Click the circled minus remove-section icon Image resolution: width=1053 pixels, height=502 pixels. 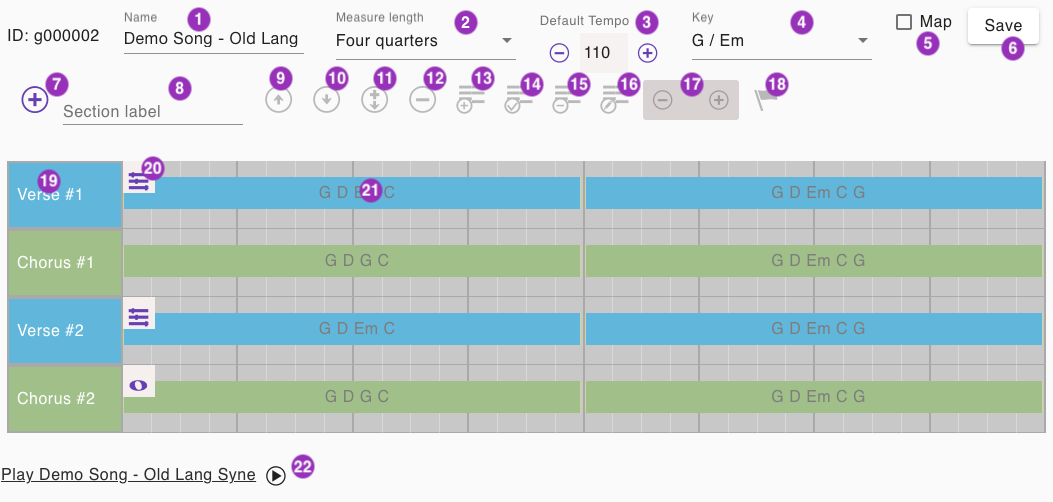coord(423,100)
